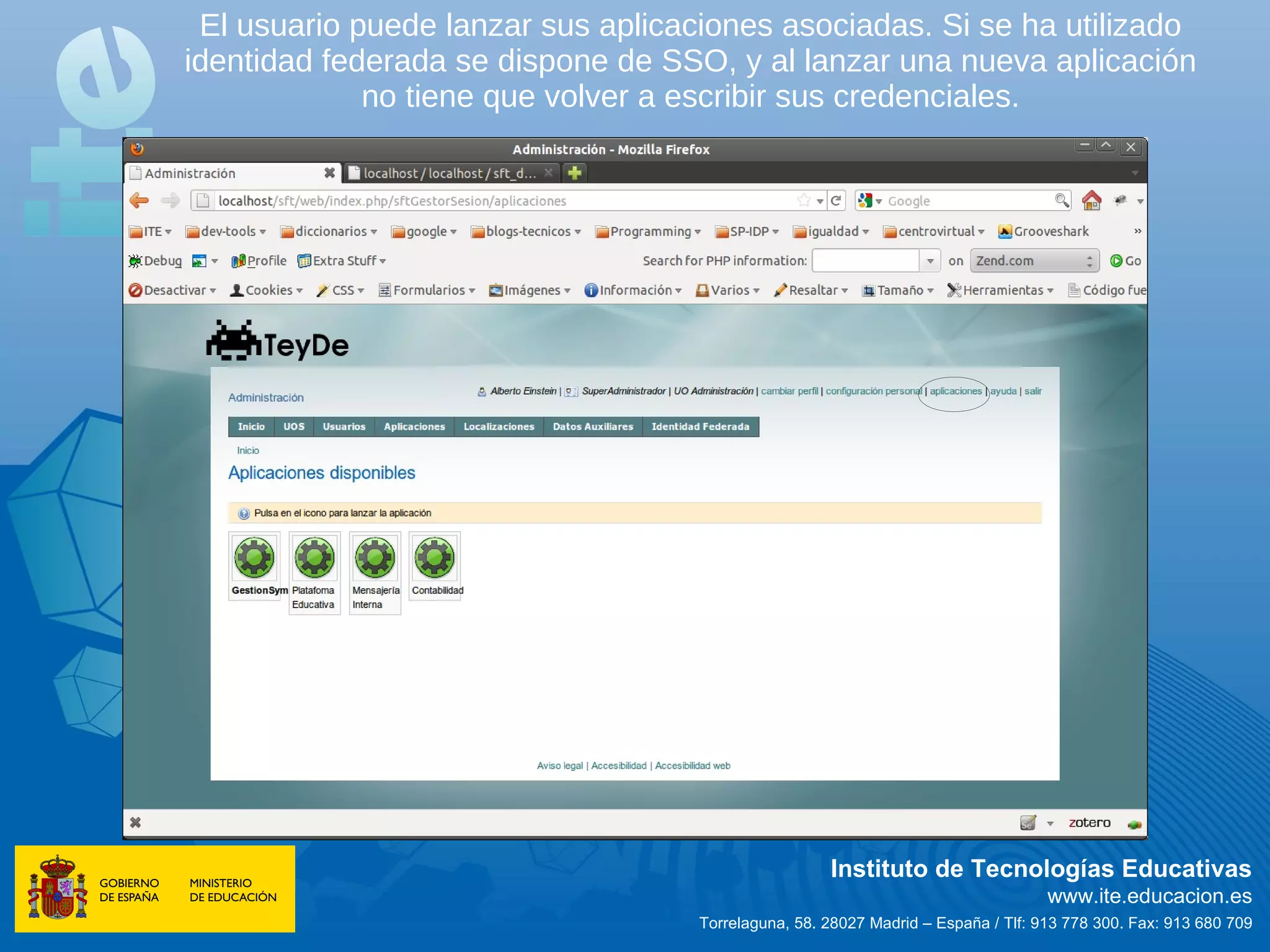
Task: Open the Accesibilidad web footer link
Action: (x=693, y=765)
